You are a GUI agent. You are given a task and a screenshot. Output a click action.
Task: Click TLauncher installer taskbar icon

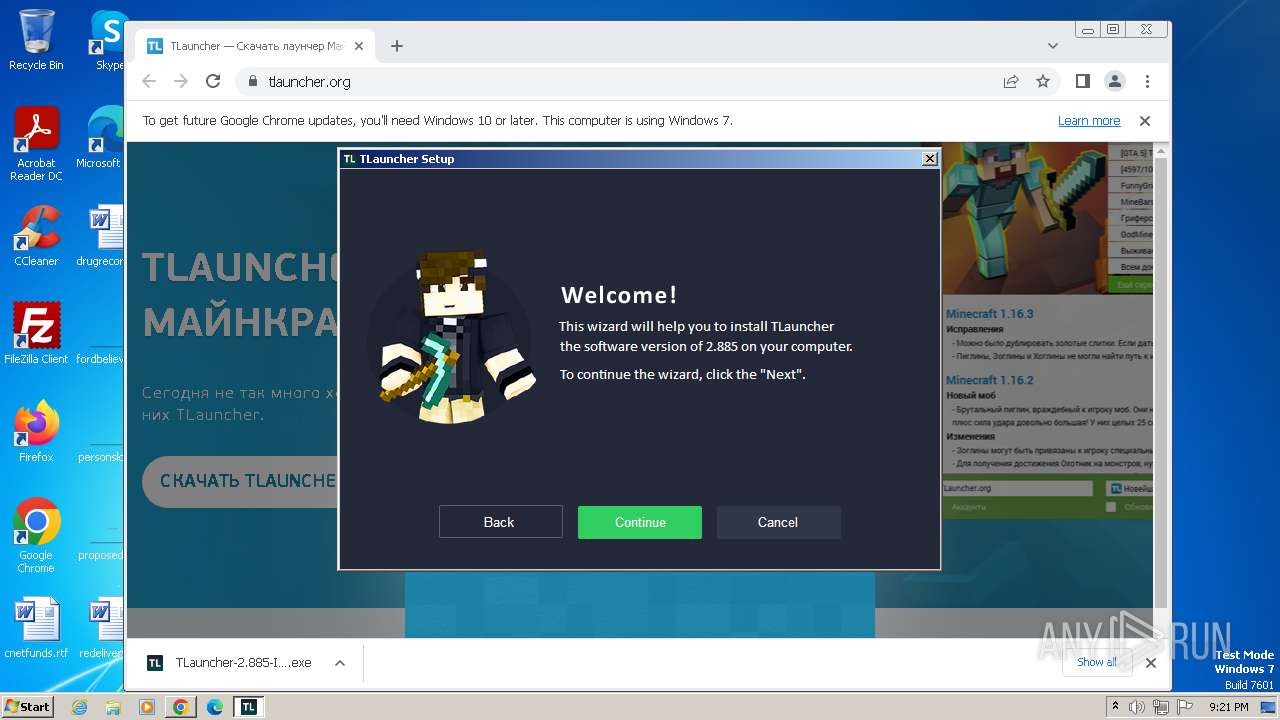(x=248, y=707)
